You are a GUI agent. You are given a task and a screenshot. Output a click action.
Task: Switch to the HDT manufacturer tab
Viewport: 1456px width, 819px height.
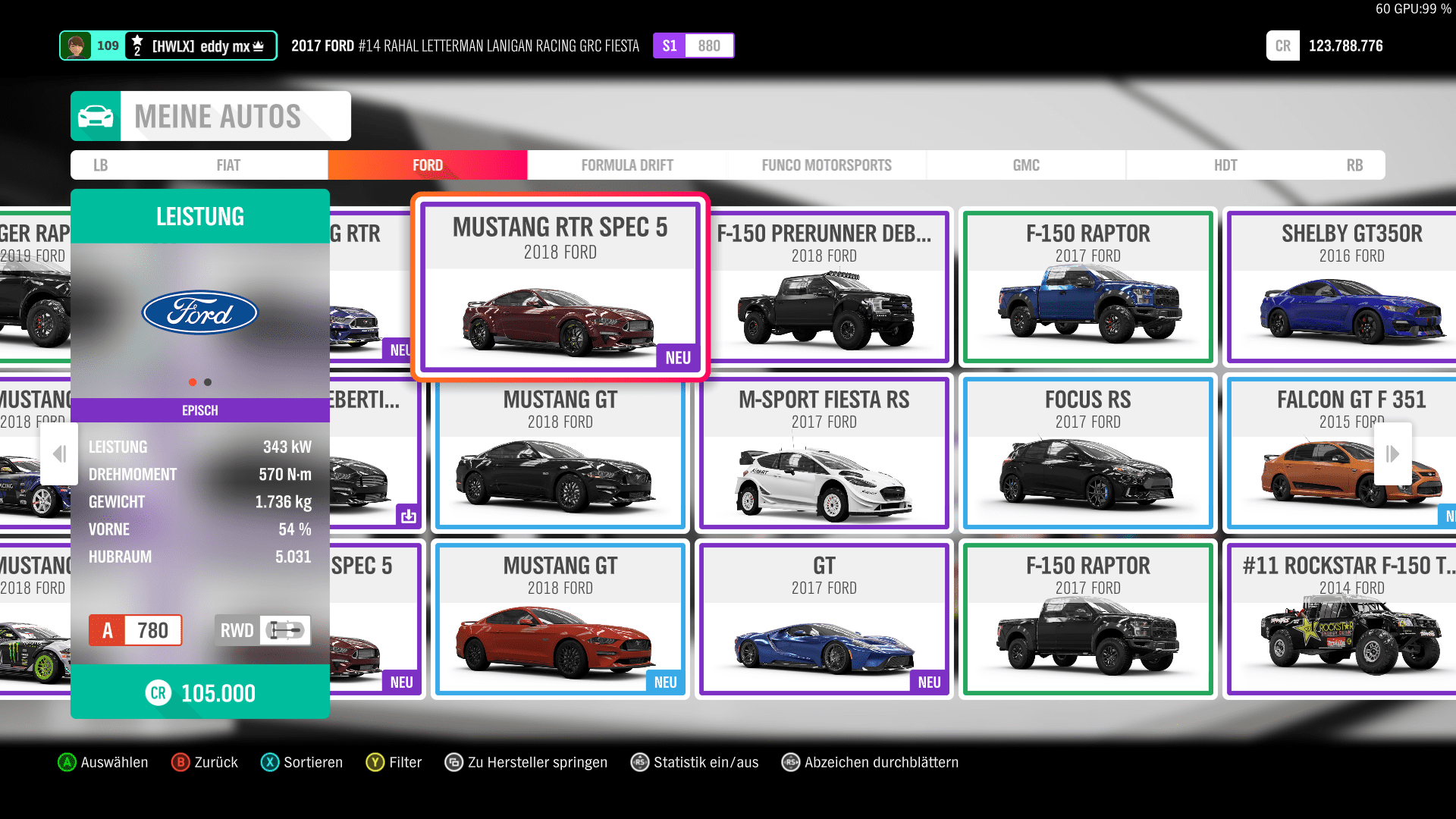pos(1225,165)
